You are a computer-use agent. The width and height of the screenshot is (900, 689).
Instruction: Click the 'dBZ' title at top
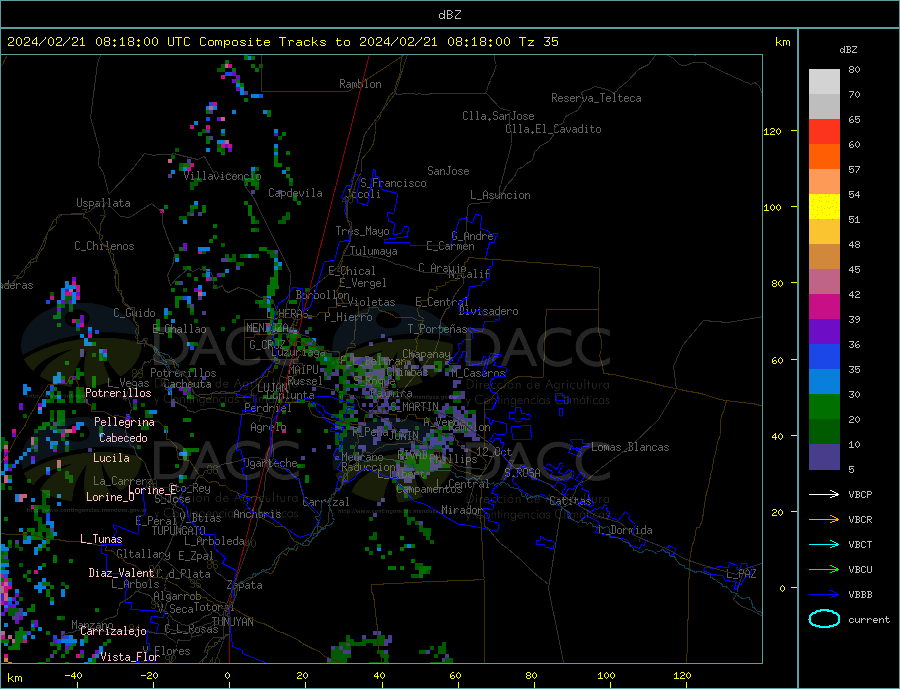point(449,15)
